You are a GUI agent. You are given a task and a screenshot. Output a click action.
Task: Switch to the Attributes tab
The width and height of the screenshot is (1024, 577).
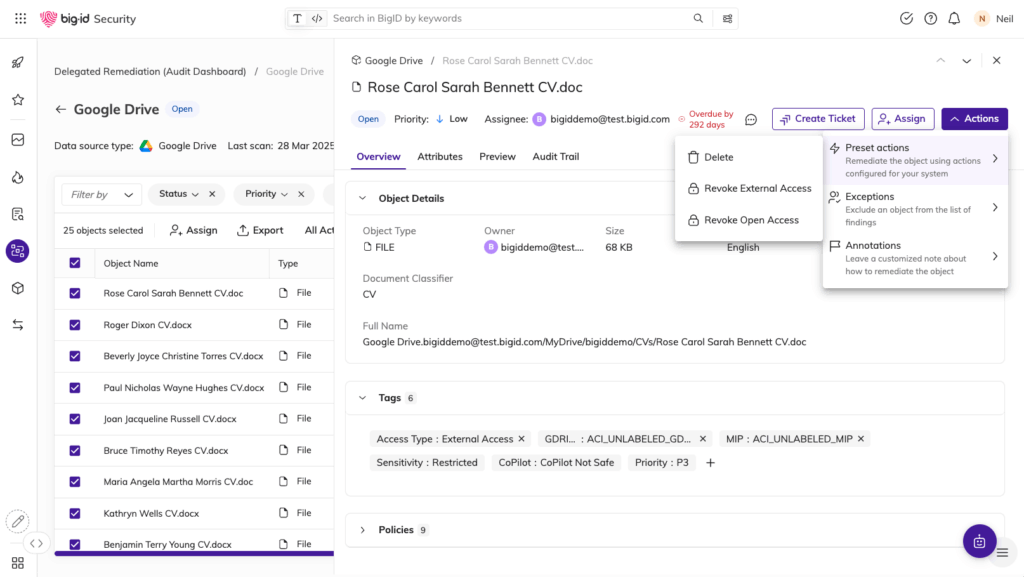pyautogui.click(x=440, y=157)
